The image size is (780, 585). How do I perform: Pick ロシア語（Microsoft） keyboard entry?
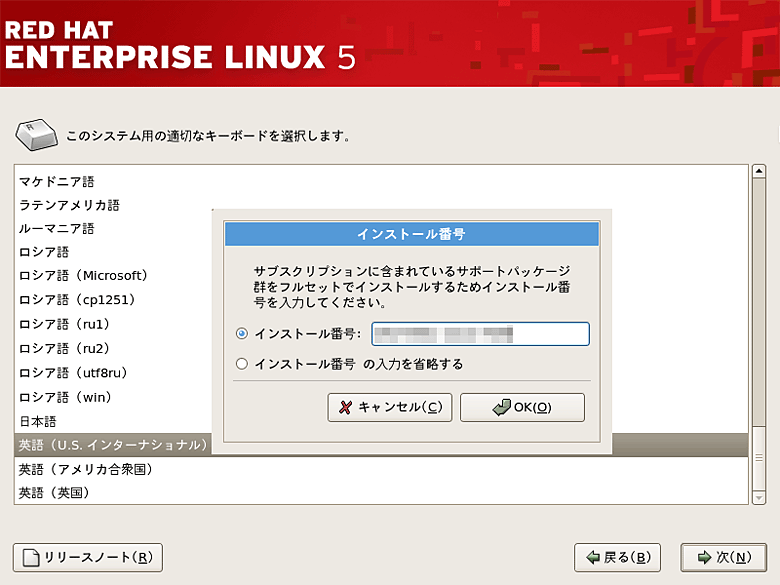pos(84,276)
